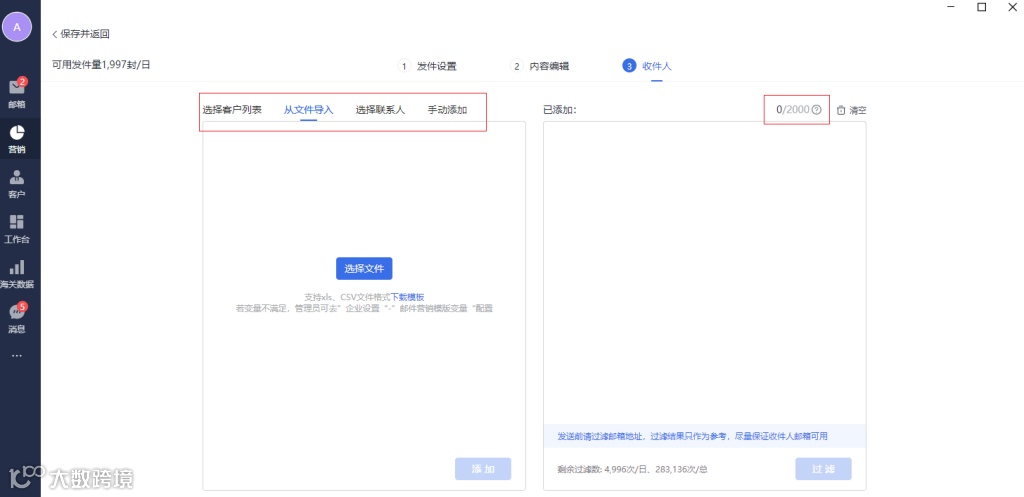Switch to 选择客户列表 tab
This screenshot has width=1024, height=497.
pyautogui.click(x=232, y=110)
